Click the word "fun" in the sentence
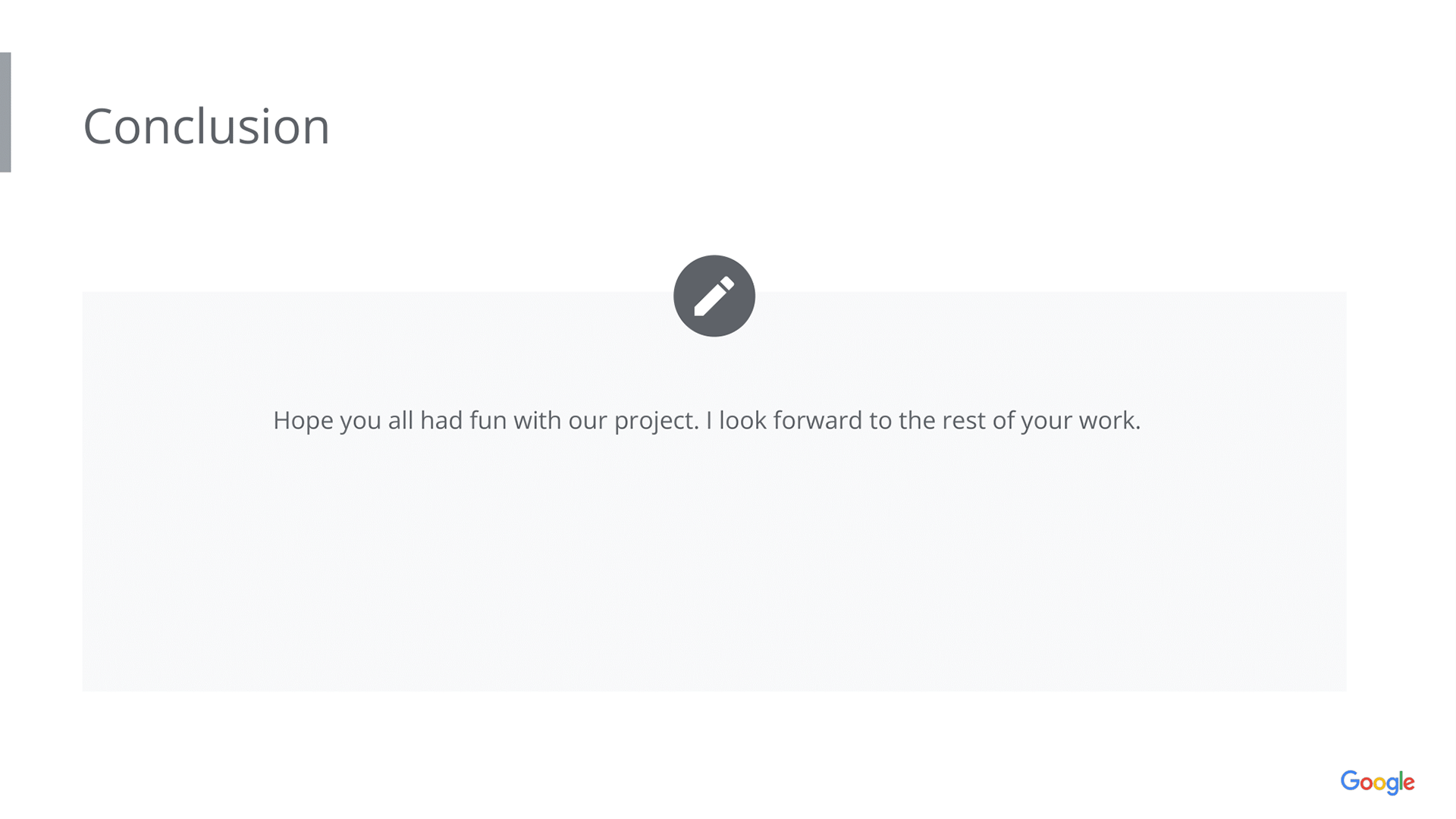1456x819 pixels. [488, 420]
